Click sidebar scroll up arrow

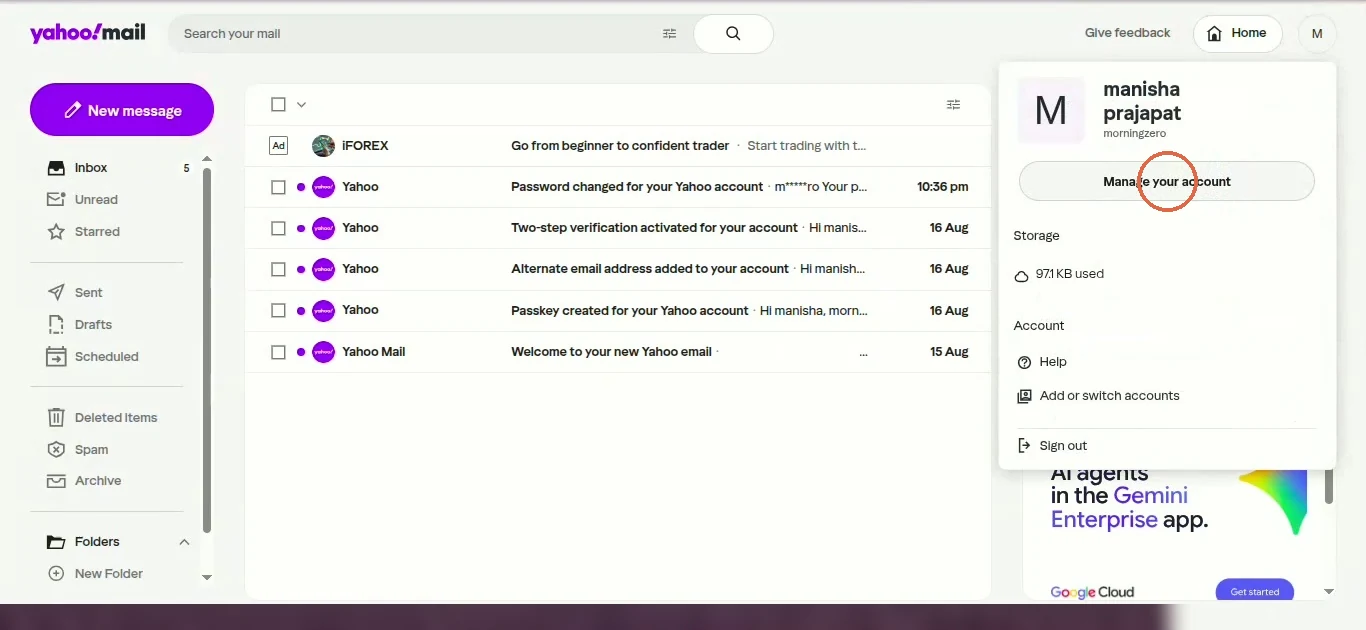[x=207, y=159]
